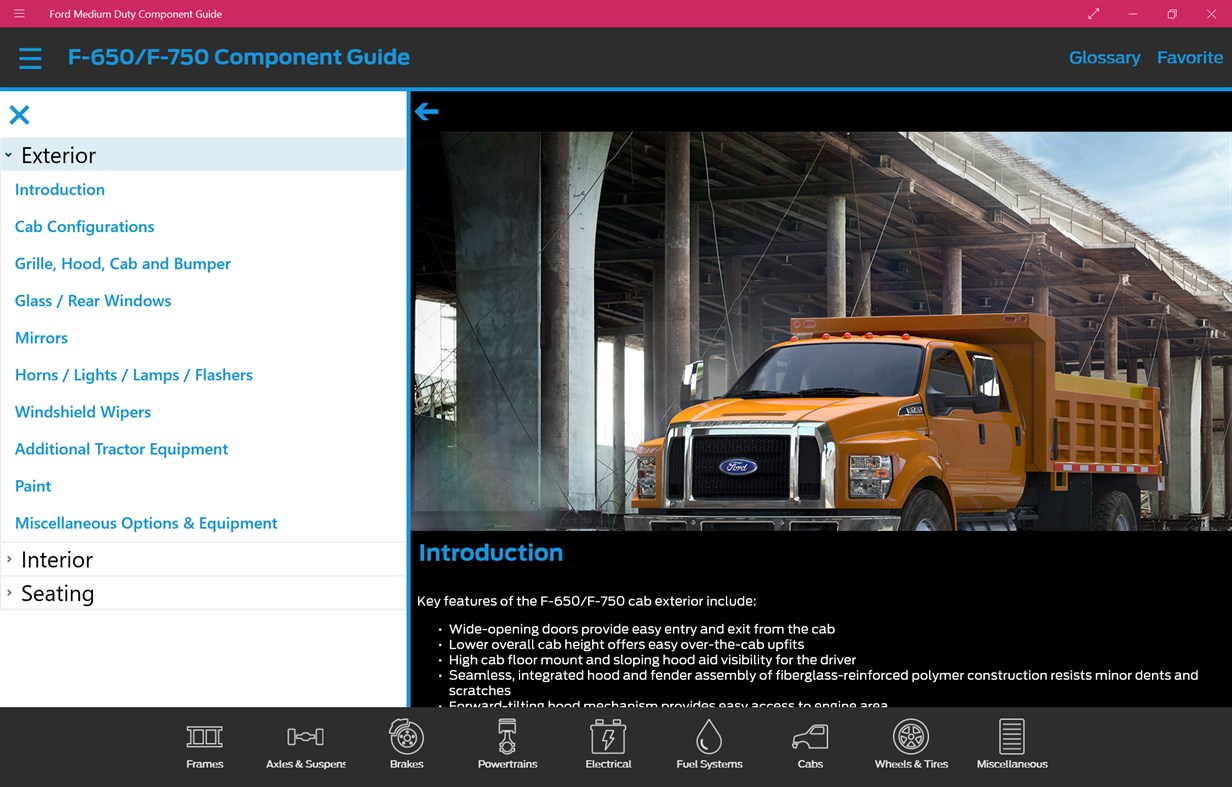Open the Glossary menu item
This screenshot has height=787, width=1232.
pos(1104,57)
